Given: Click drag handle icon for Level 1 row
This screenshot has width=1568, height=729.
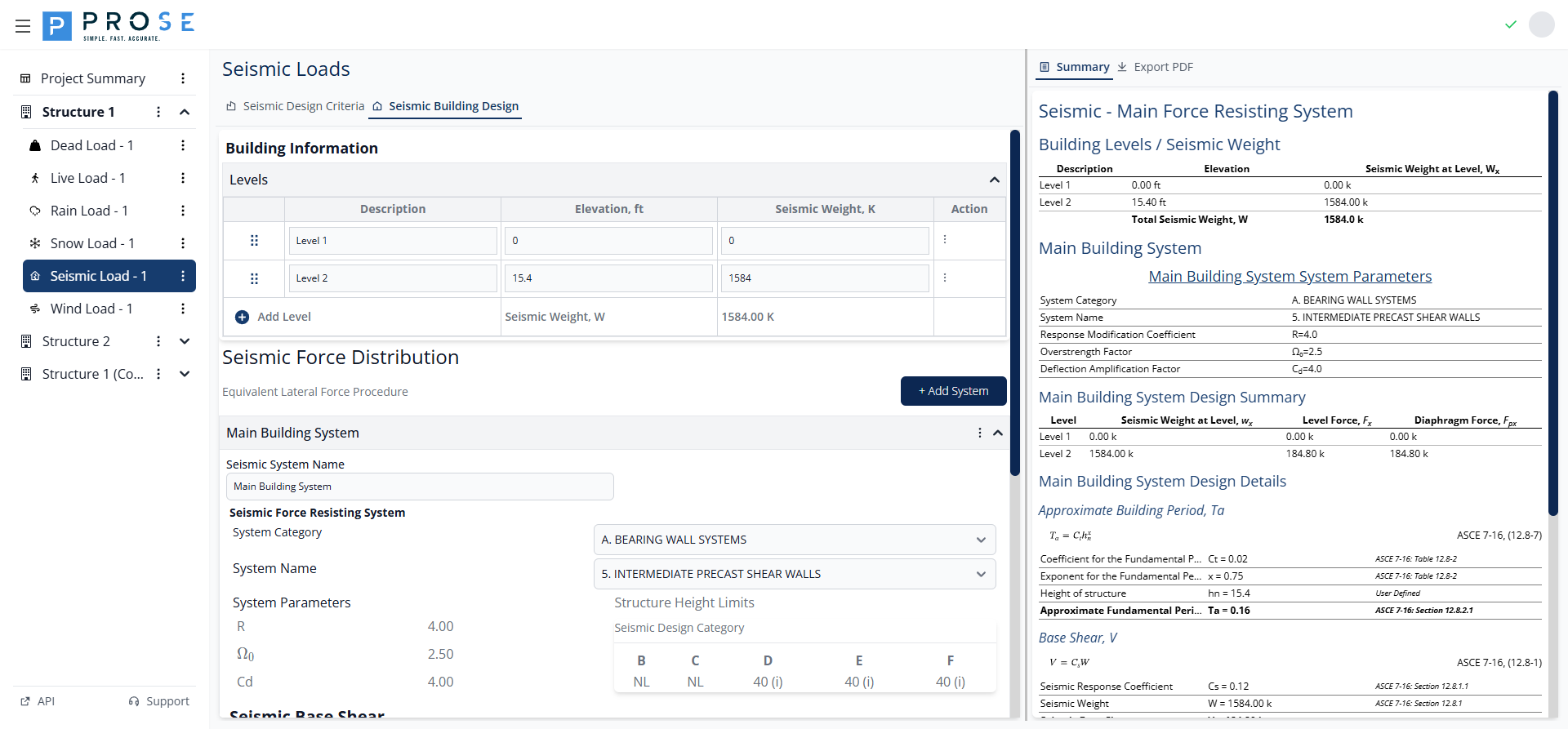Looking at the screenshot, I should [254, 241].
